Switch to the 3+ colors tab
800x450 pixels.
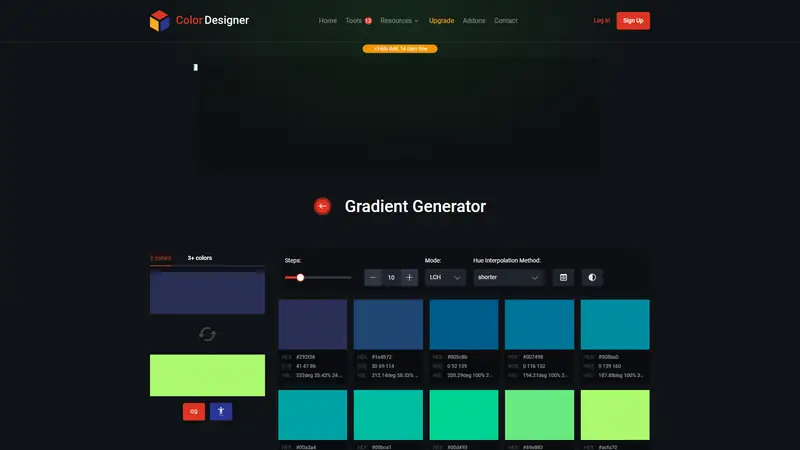199,258
